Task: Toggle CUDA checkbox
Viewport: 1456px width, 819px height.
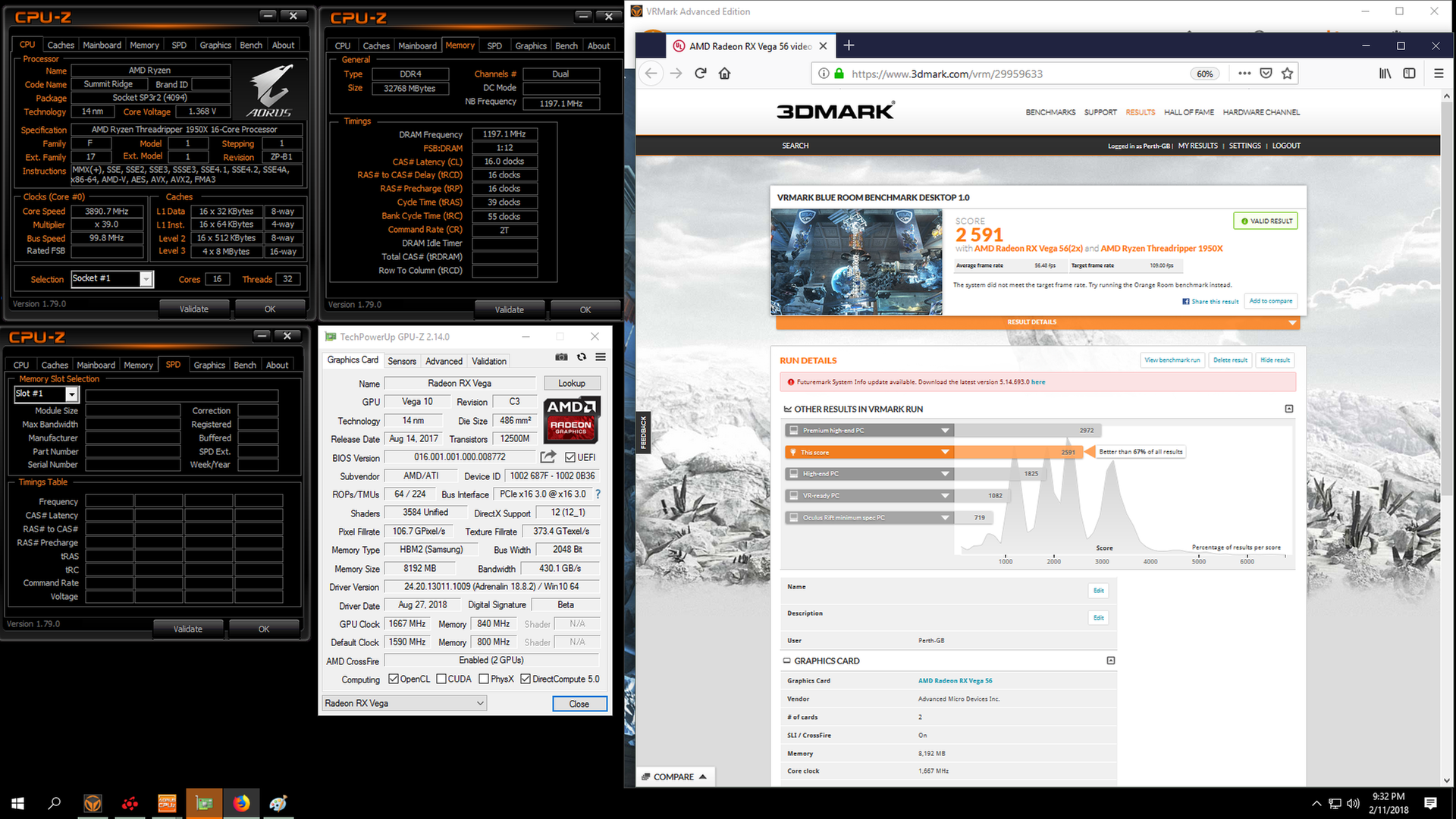Action: tap(441, 679)
